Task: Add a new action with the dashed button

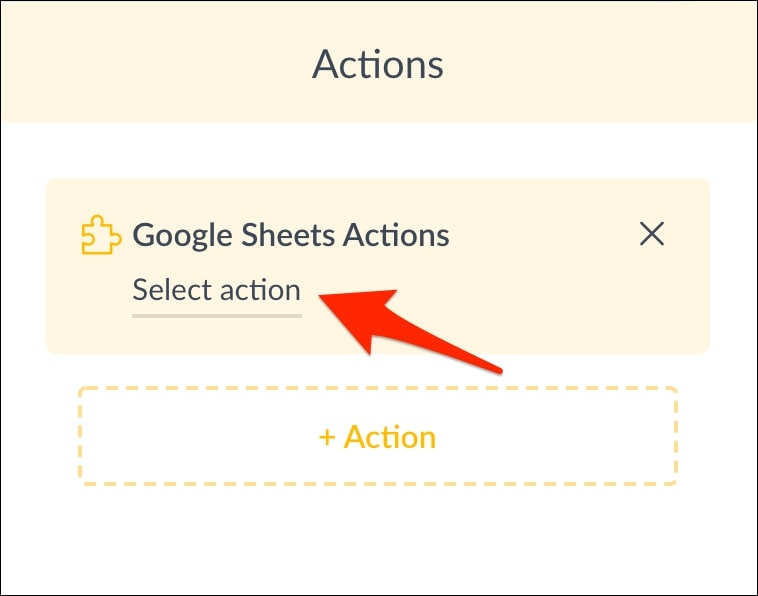Action: coord(378,437)
